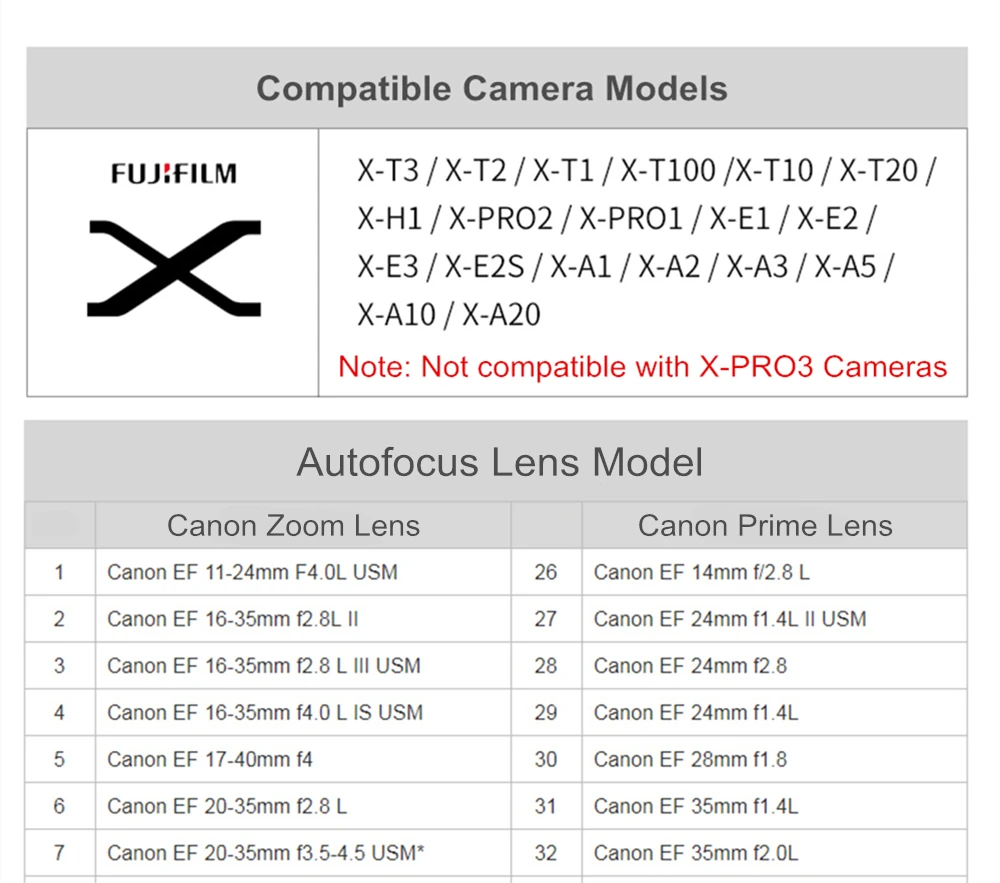Click Canon EF 16-35mm f2.8 L III USM
The height and width of the screenshot is (883, 1000).
click(264, 666)
